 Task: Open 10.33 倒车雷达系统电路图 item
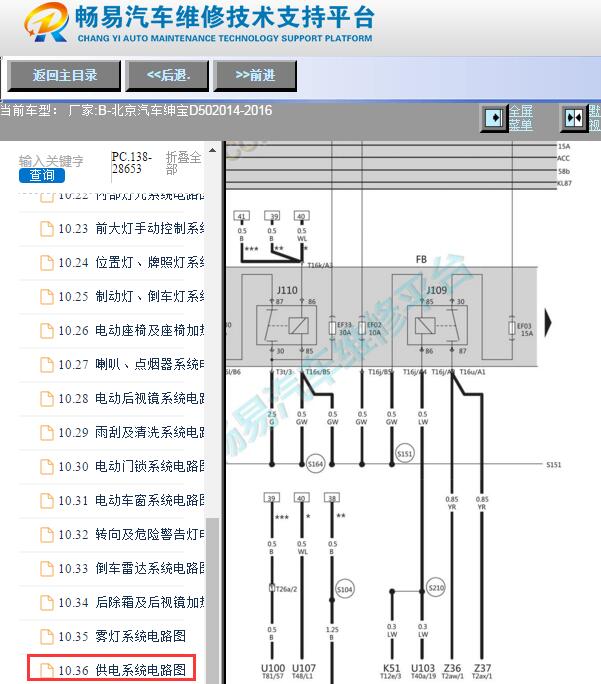coord(131,568)
